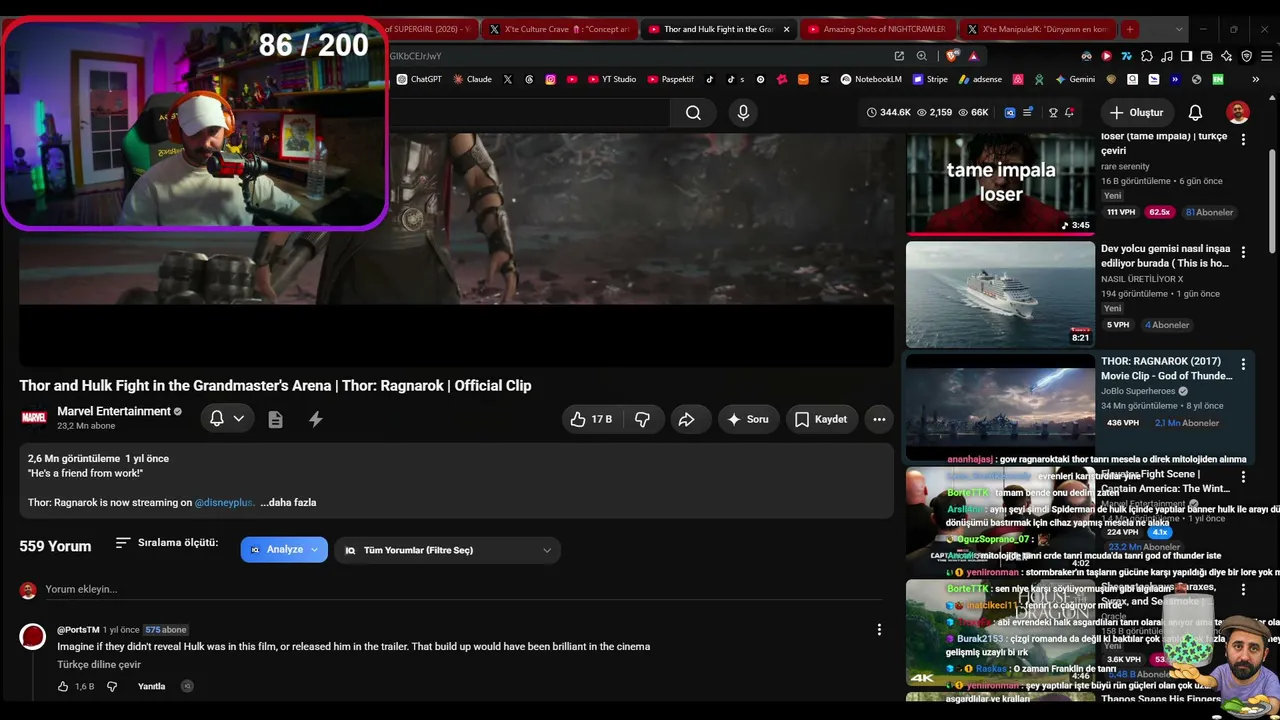Image resolution: width=1280 pixels, height=720 pixels.
Task: Click the lightning bolt icon near channel
Action: 315,420
